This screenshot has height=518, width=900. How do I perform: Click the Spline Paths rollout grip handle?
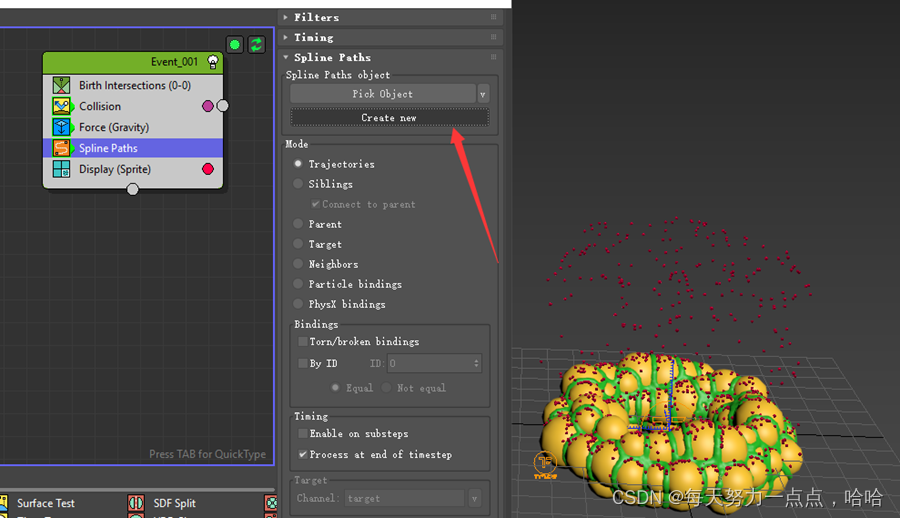494,57
